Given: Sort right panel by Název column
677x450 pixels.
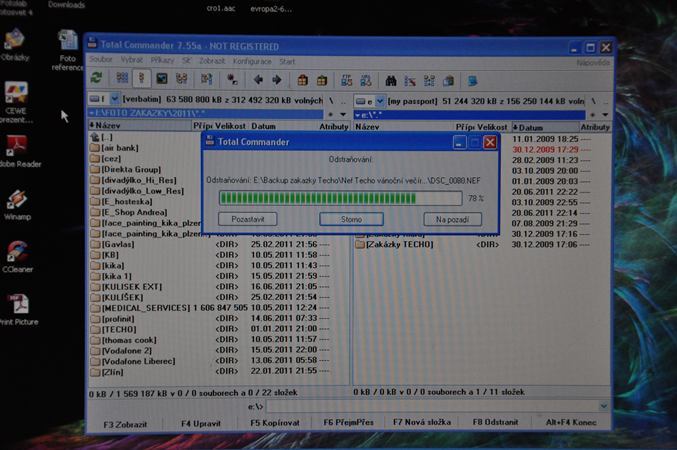Looking at the screenshot, I should tap(404, 127).
